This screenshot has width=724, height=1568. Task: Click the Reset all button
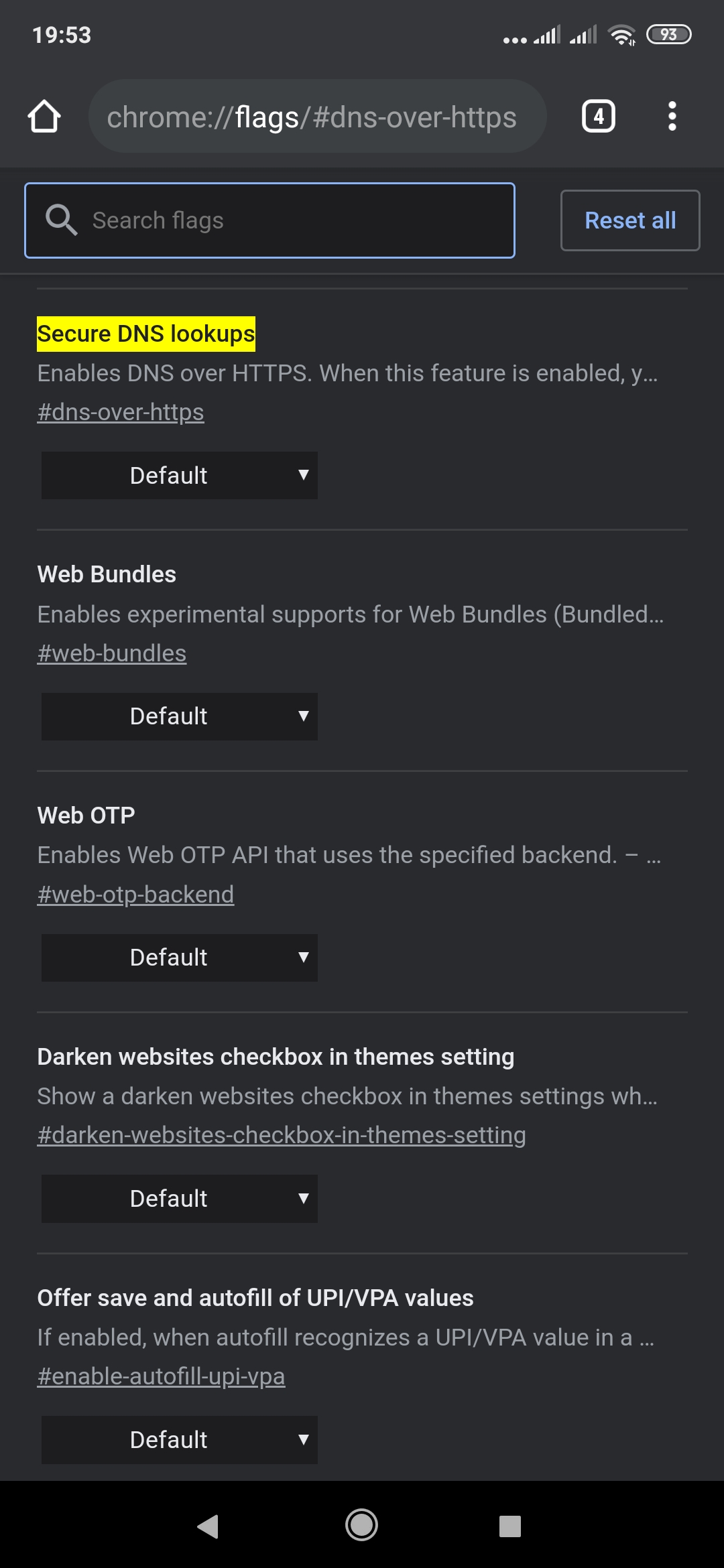coord(630,220)
